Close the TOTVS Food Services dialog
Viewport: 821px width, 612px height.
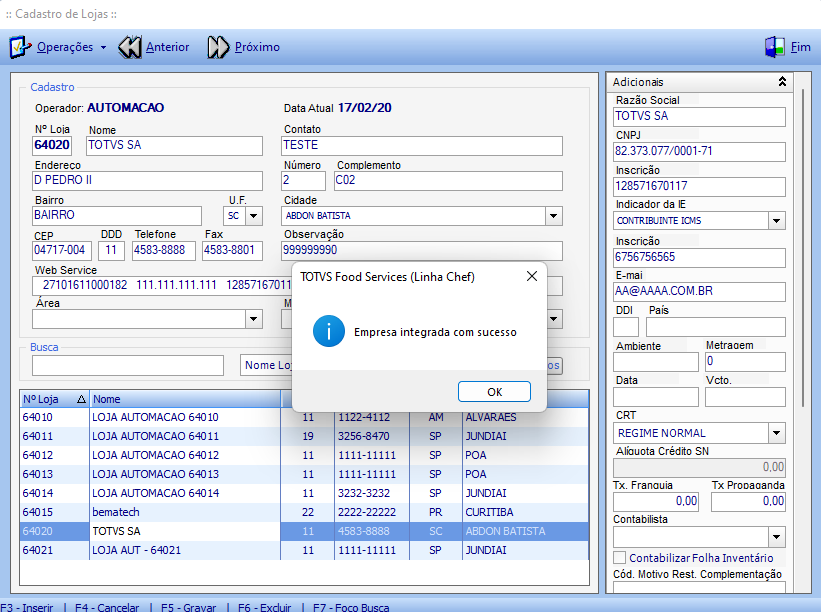click(x=531, y=276)
